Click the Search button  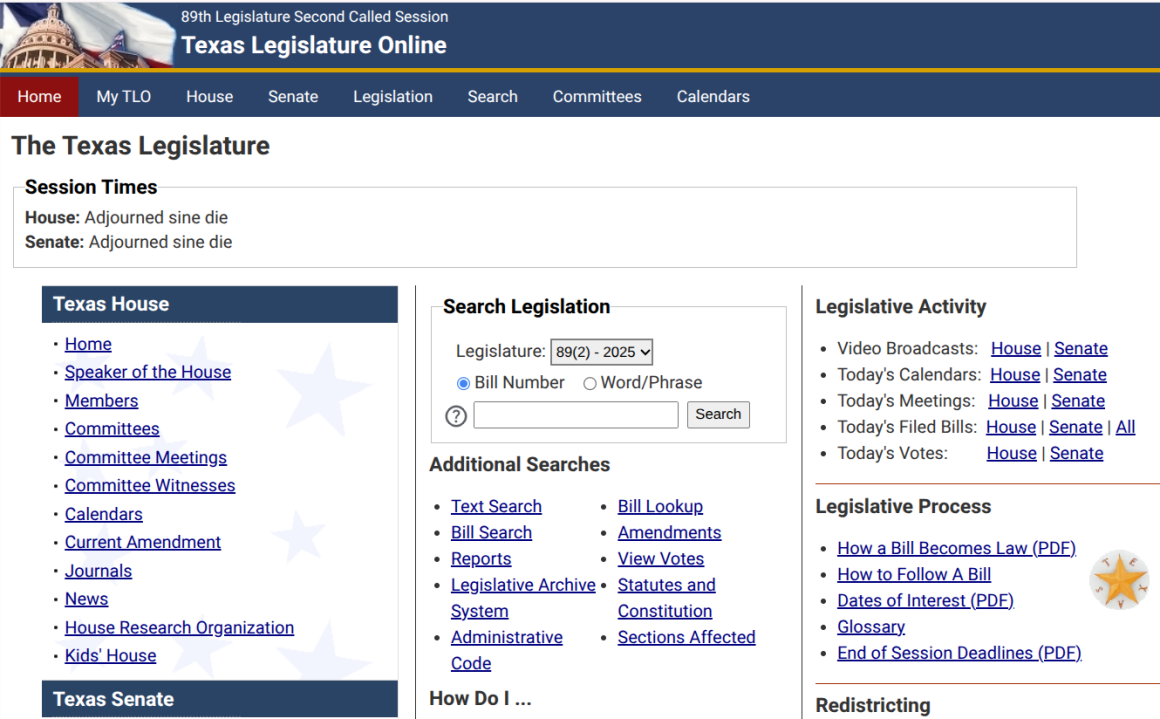[718, 414]
